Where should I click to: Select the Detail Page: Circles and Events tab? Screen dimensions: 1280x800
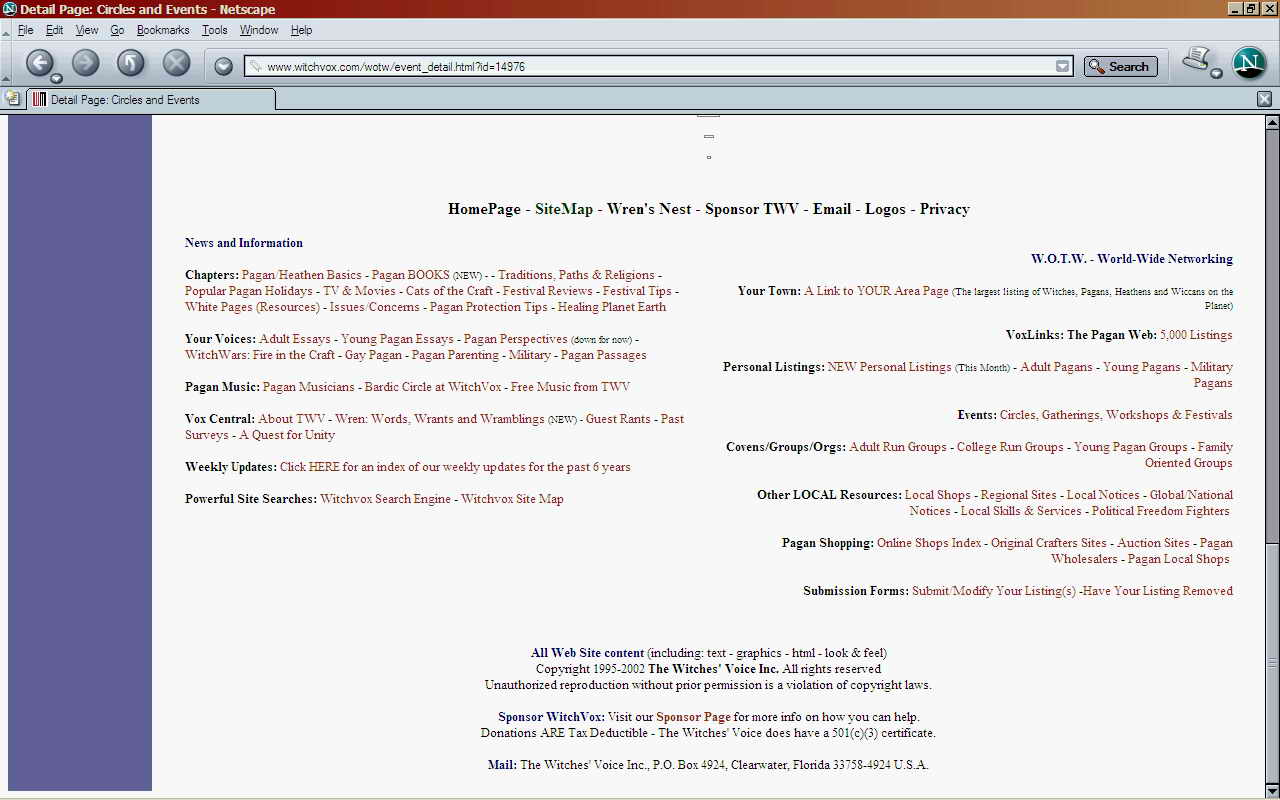[151, 99]
